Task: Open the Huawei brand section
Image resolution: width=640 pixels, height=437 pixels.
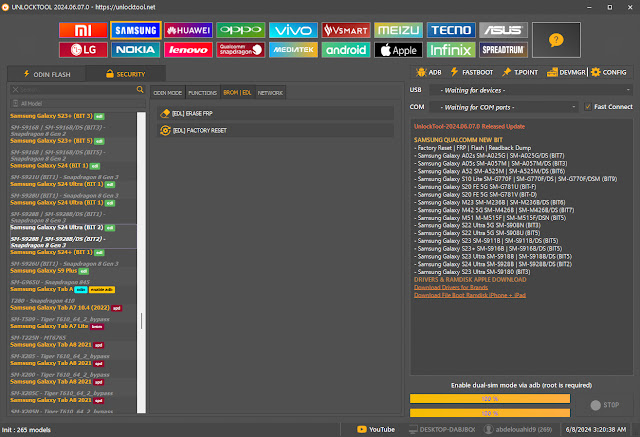Action: (x=188, y=30)
